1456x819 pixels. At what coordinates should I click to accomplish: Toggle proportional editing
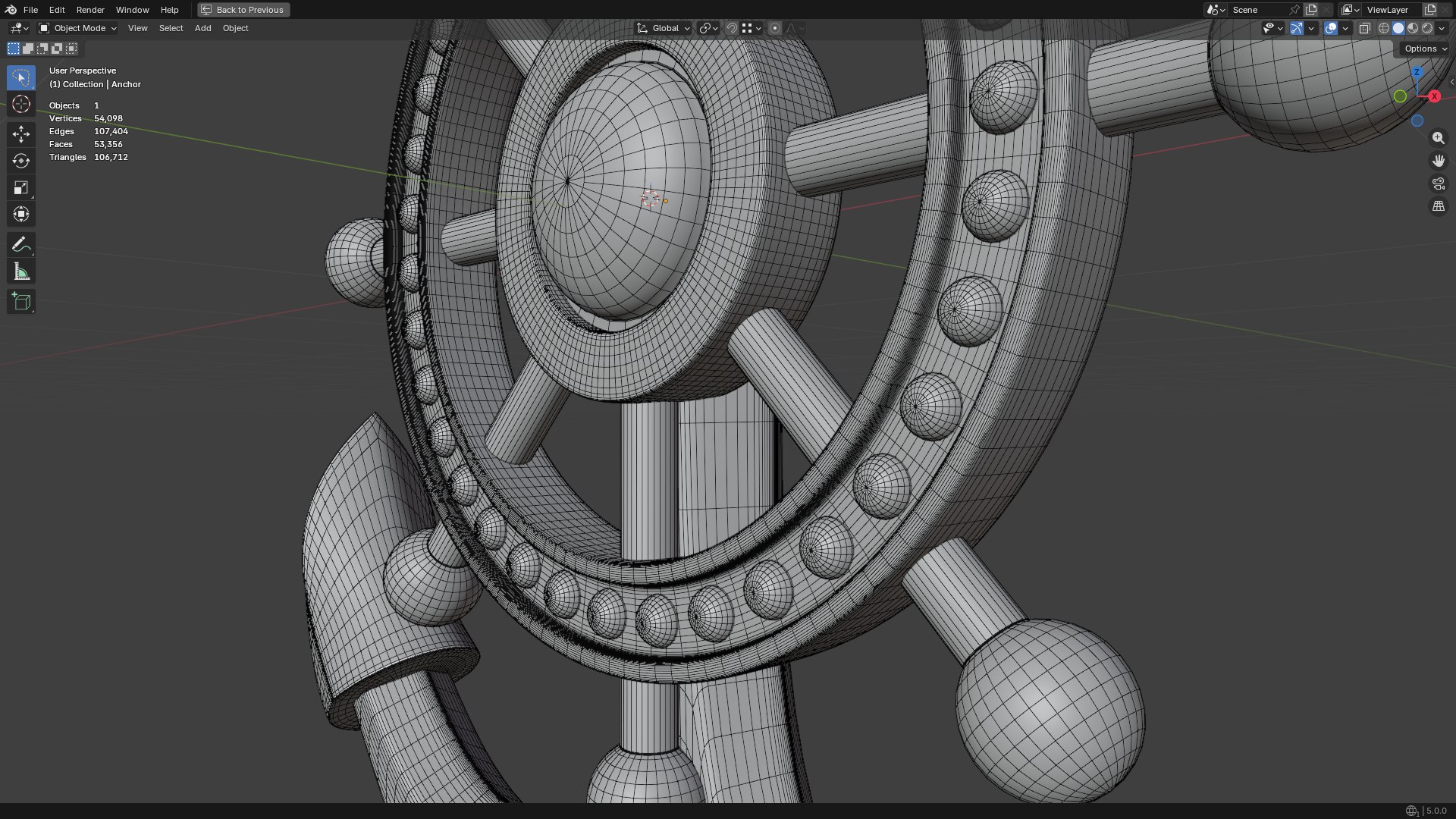774,28
